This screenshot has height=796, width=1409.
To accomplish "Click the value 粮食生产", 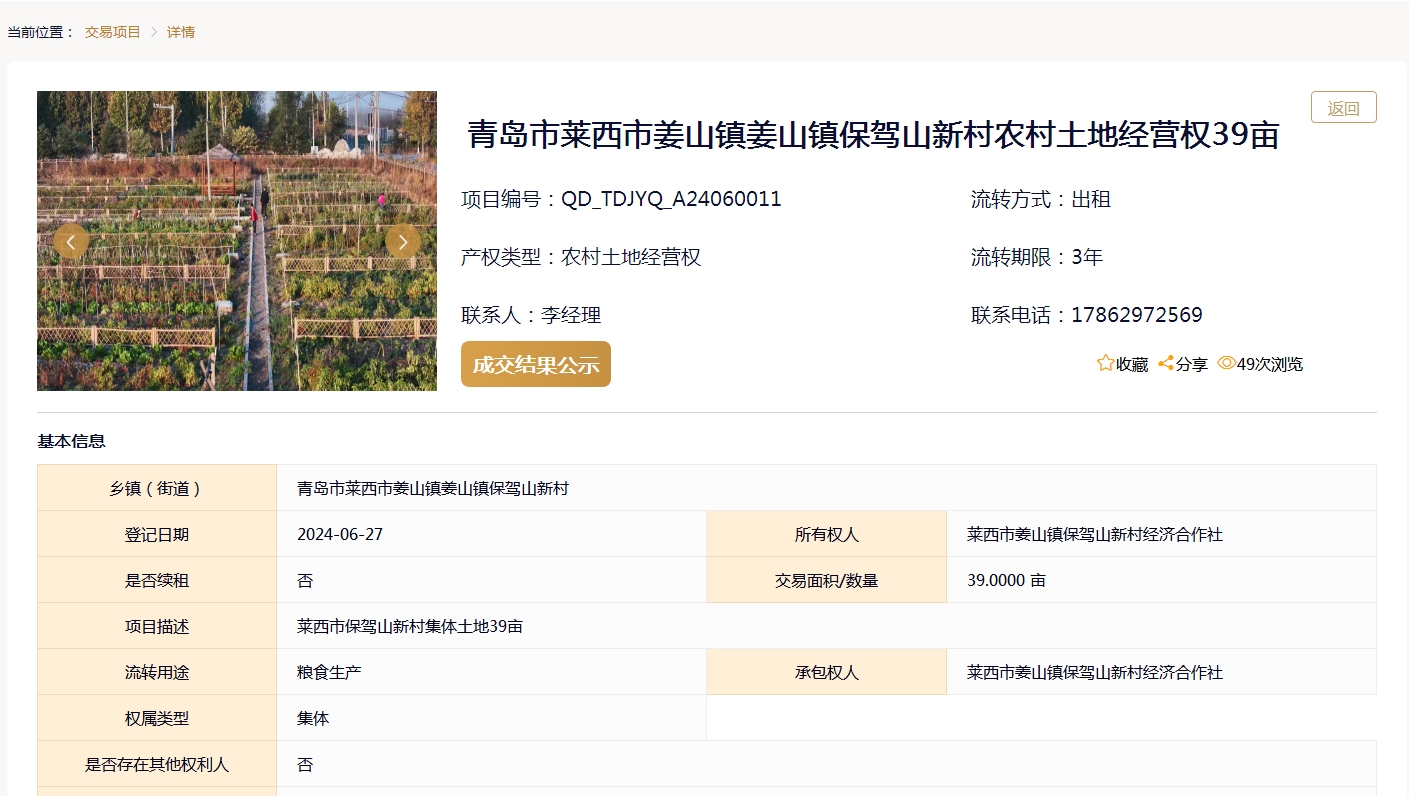I will [x=329, y=672].
